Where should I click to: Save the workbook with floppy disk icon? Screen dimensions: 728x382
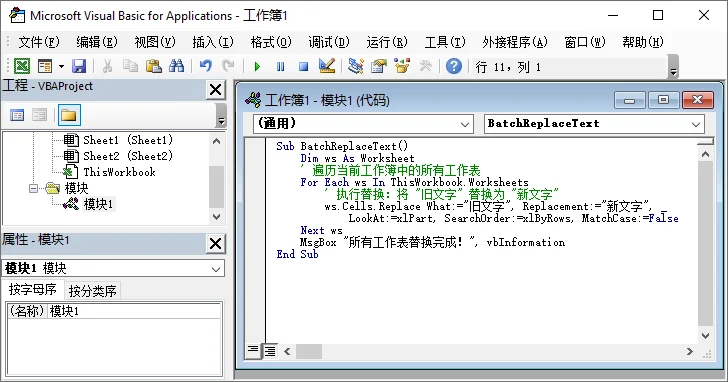click(x=79, y=66)
